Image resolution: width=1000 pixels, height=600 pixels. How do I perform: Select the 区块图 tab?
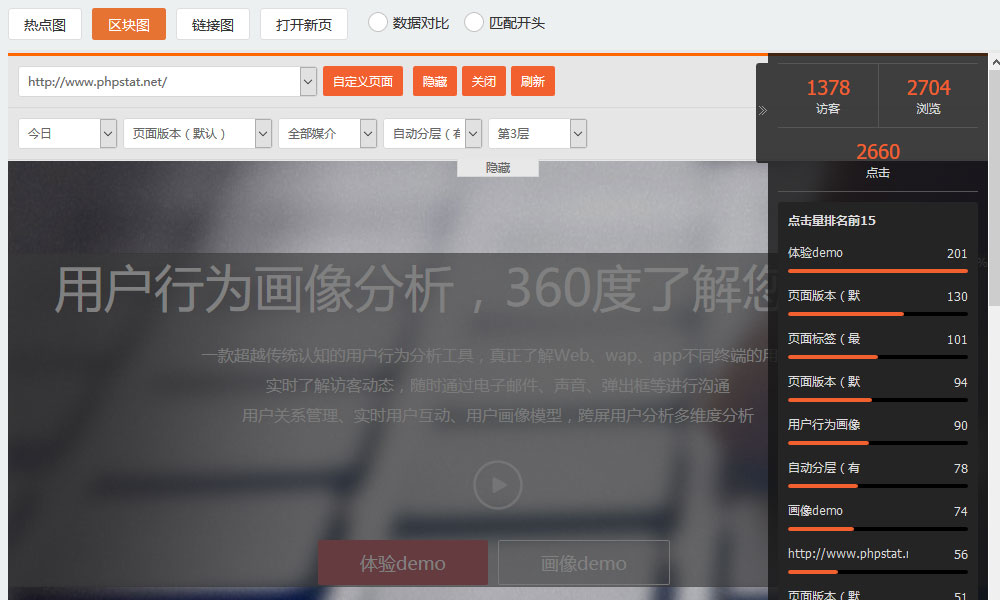pyautogui.click(x=129, y=24)
